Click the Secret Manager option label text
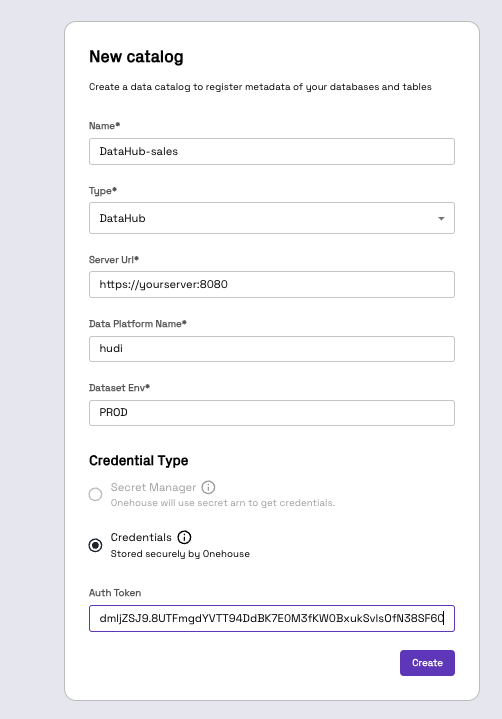The image size is (502, 719). (153, 487)
